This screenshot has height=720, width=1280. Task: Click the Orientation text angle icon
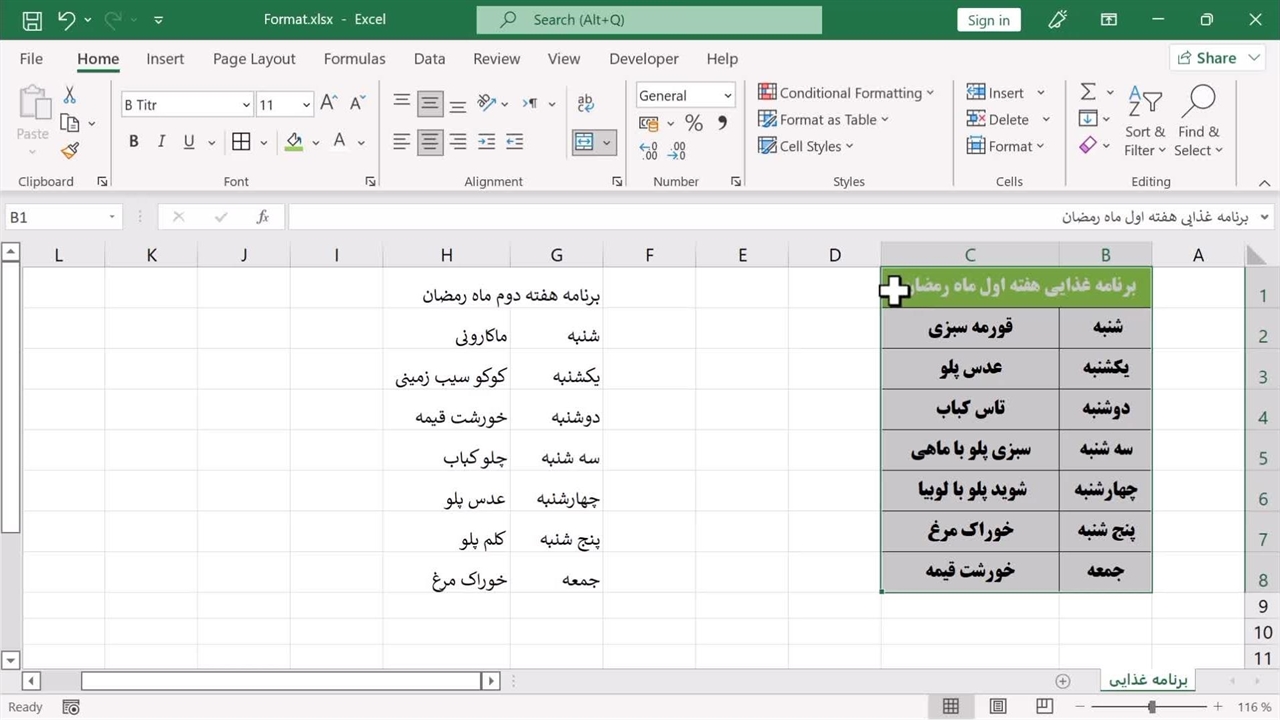click(486, 103)
